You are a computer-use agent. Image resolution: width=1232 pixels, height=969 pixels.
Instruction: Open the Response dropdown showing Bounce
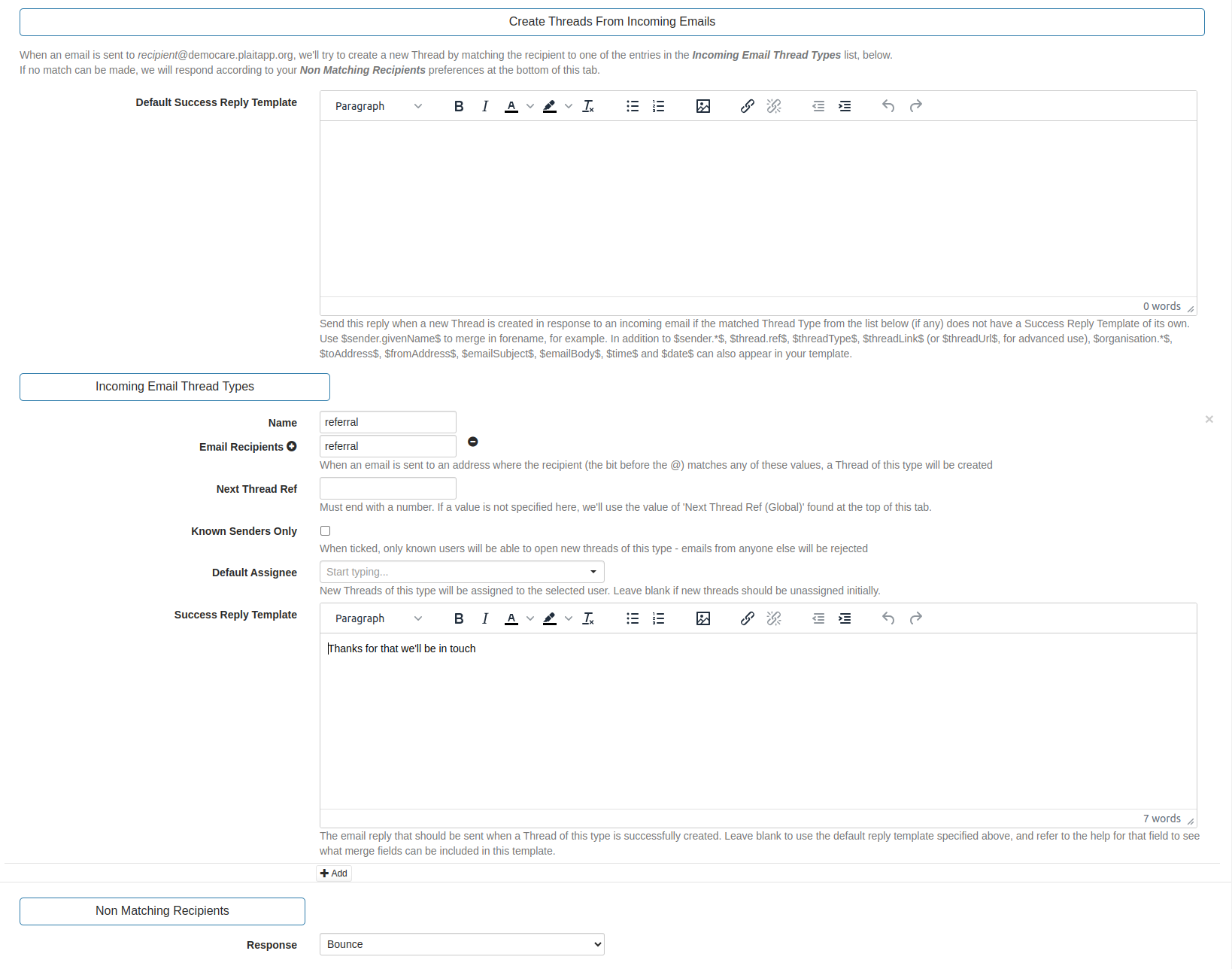coord(462,944)
